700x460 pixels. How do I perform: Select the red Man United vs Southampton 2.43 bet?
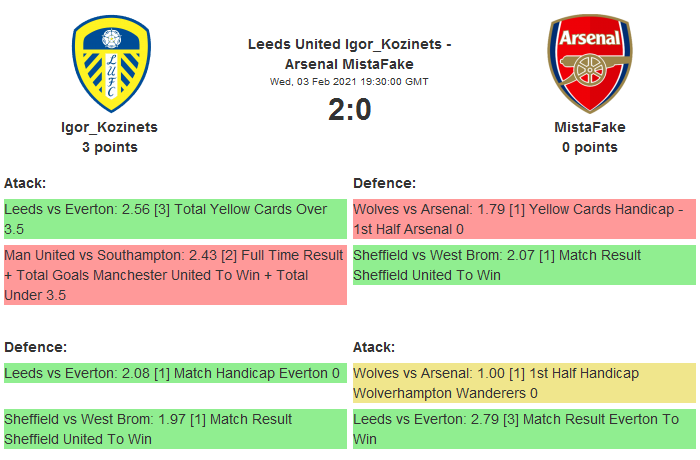[x=175, y=275]
